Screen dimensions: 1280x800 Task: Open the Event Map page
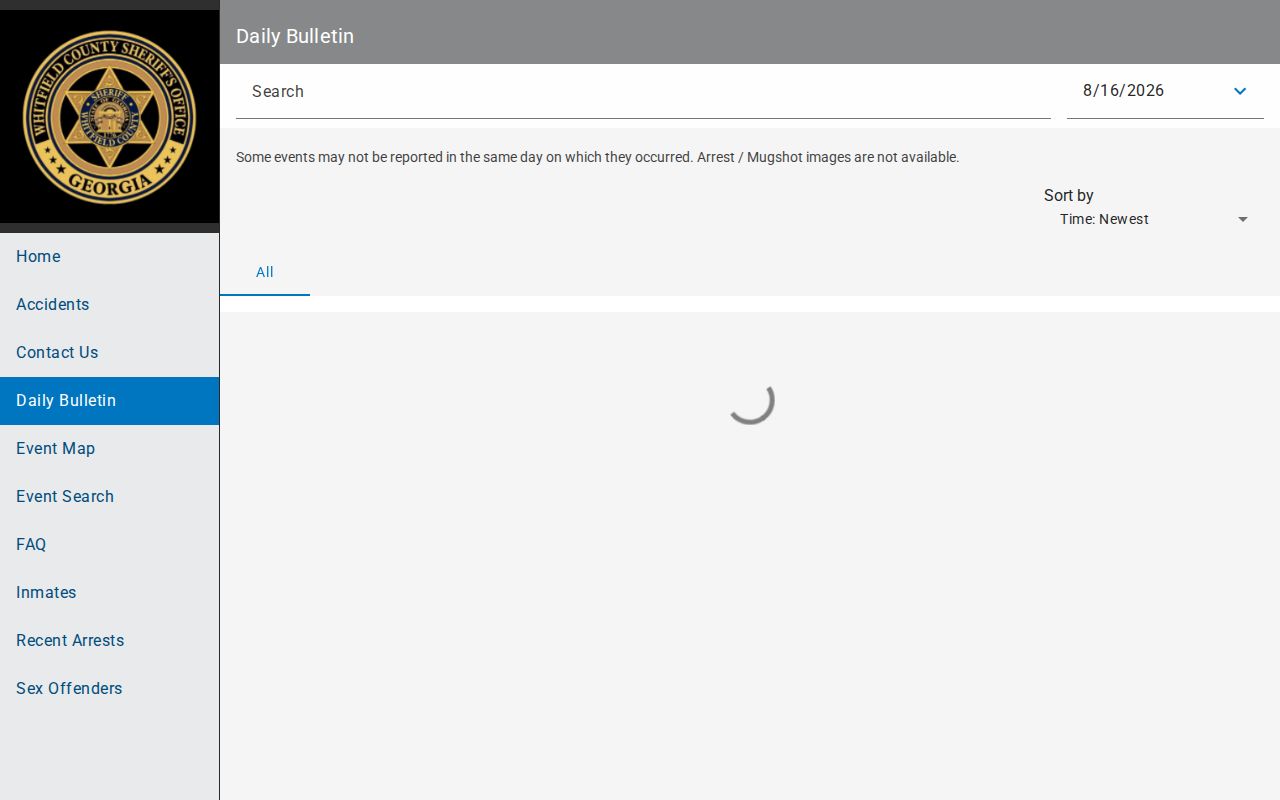pos(109,449)
